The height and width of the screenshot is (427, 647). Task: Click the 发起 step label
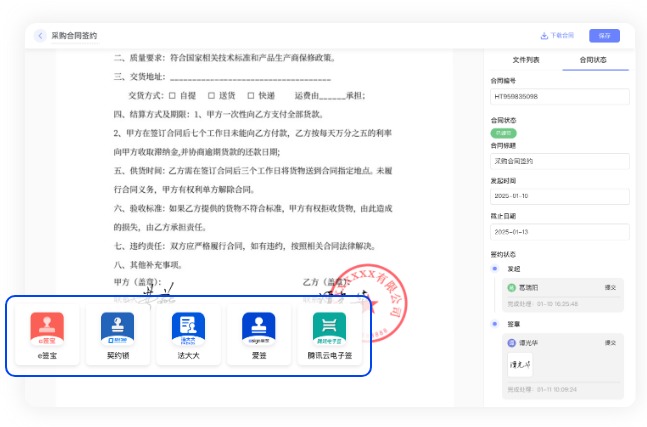[514, 269]
